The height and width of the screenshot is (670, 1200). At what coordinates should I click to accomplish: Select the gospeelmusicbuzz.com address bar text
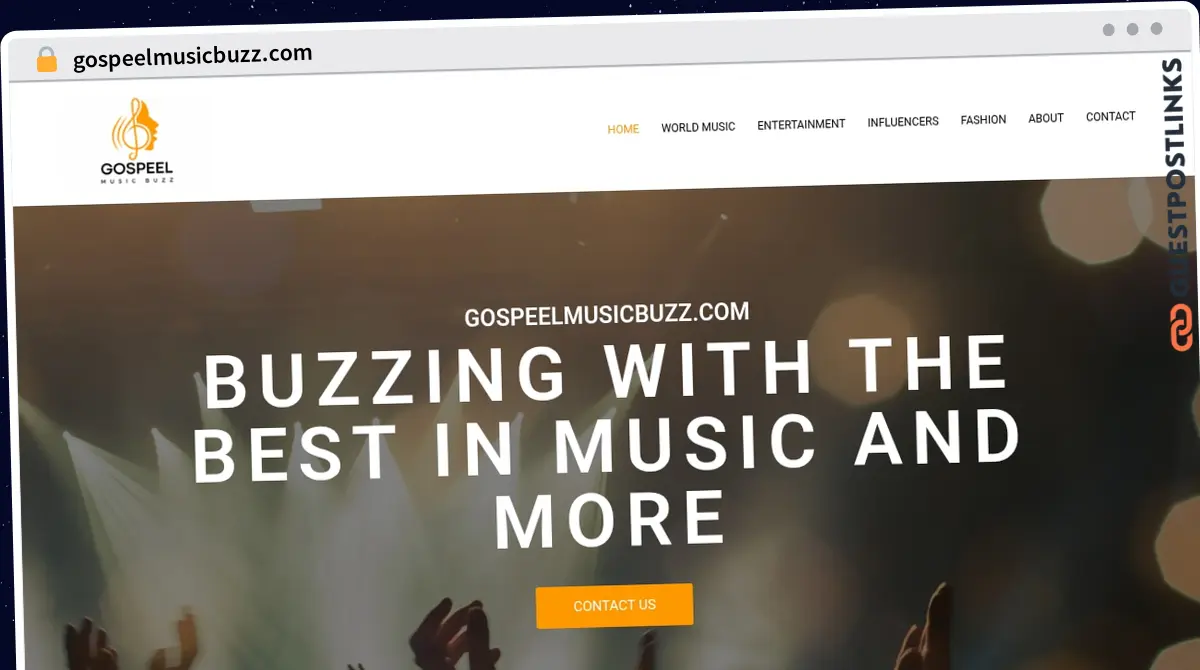[x=193, y=56]
